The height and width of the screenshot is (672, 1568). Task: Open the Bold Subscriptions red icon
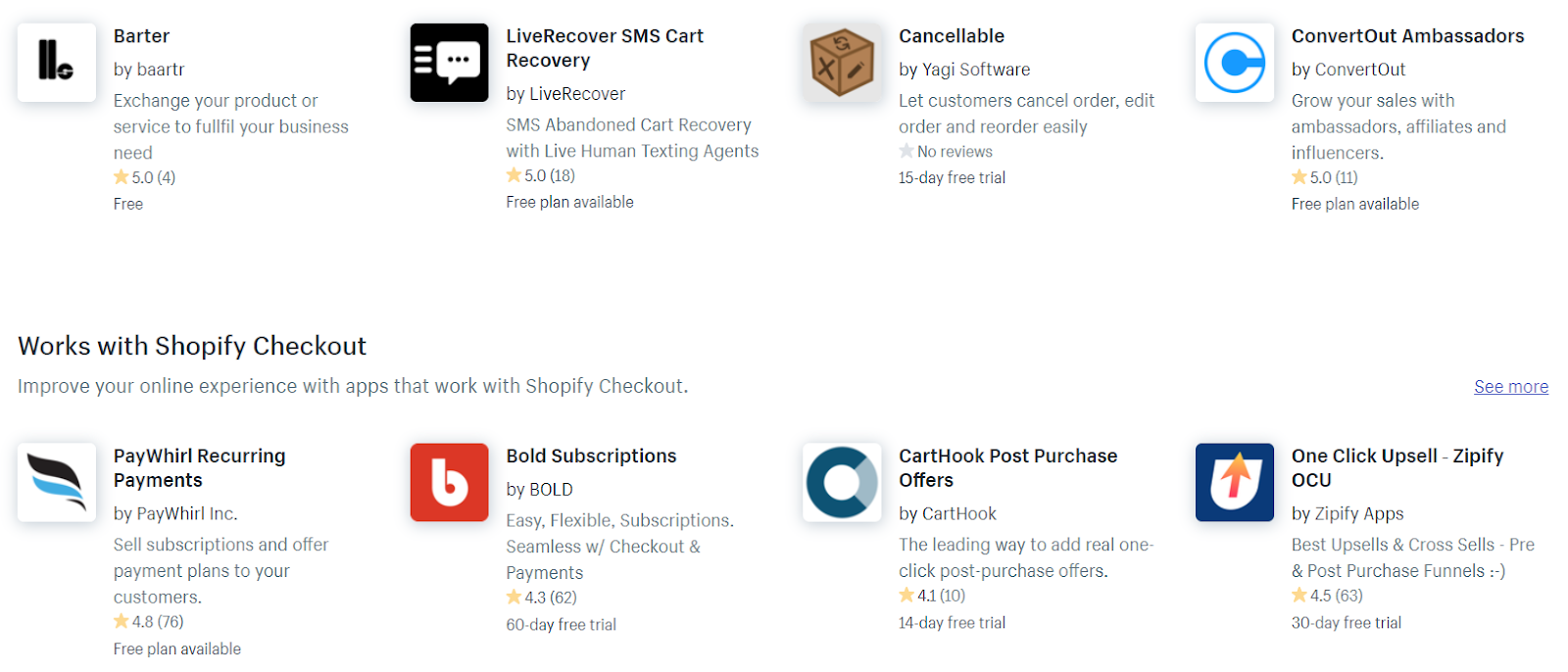[x=449, y=482]
